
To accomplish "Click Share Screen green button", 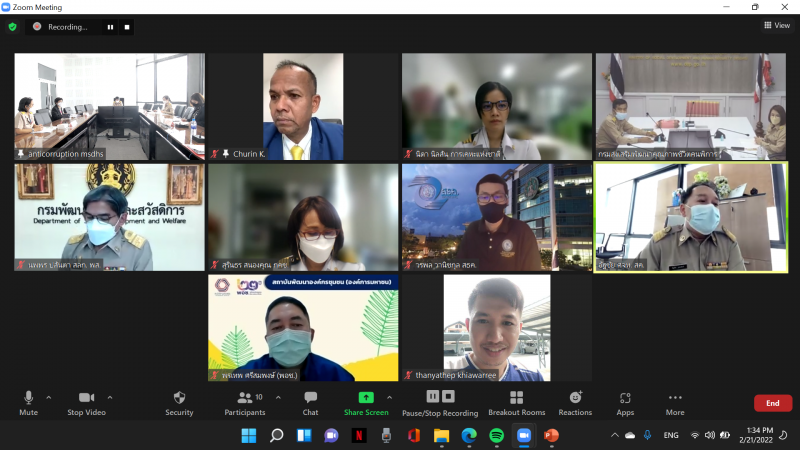I will 366,403.
